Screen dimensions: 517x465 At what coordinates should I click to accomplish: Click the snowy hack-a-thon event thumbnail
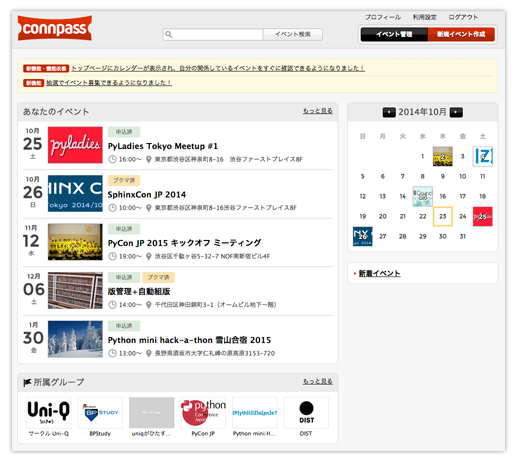click(75, 339)
